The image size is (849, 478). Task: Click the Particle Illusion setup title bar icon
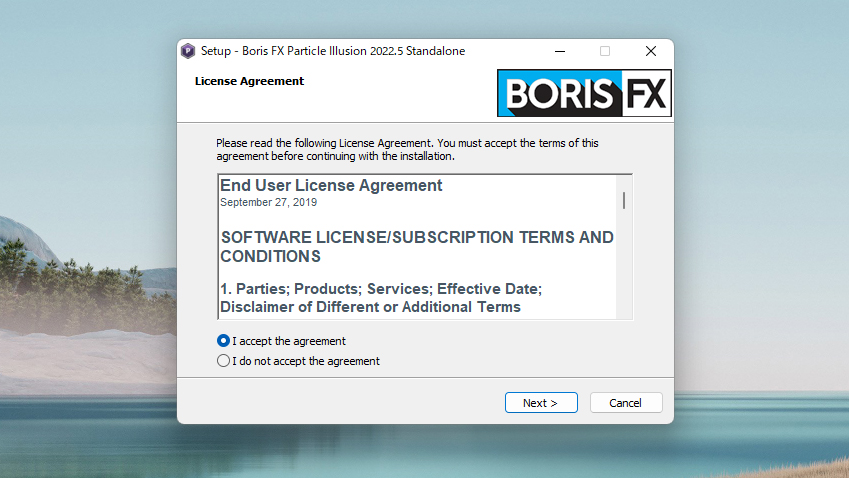(x=188, y=51)
